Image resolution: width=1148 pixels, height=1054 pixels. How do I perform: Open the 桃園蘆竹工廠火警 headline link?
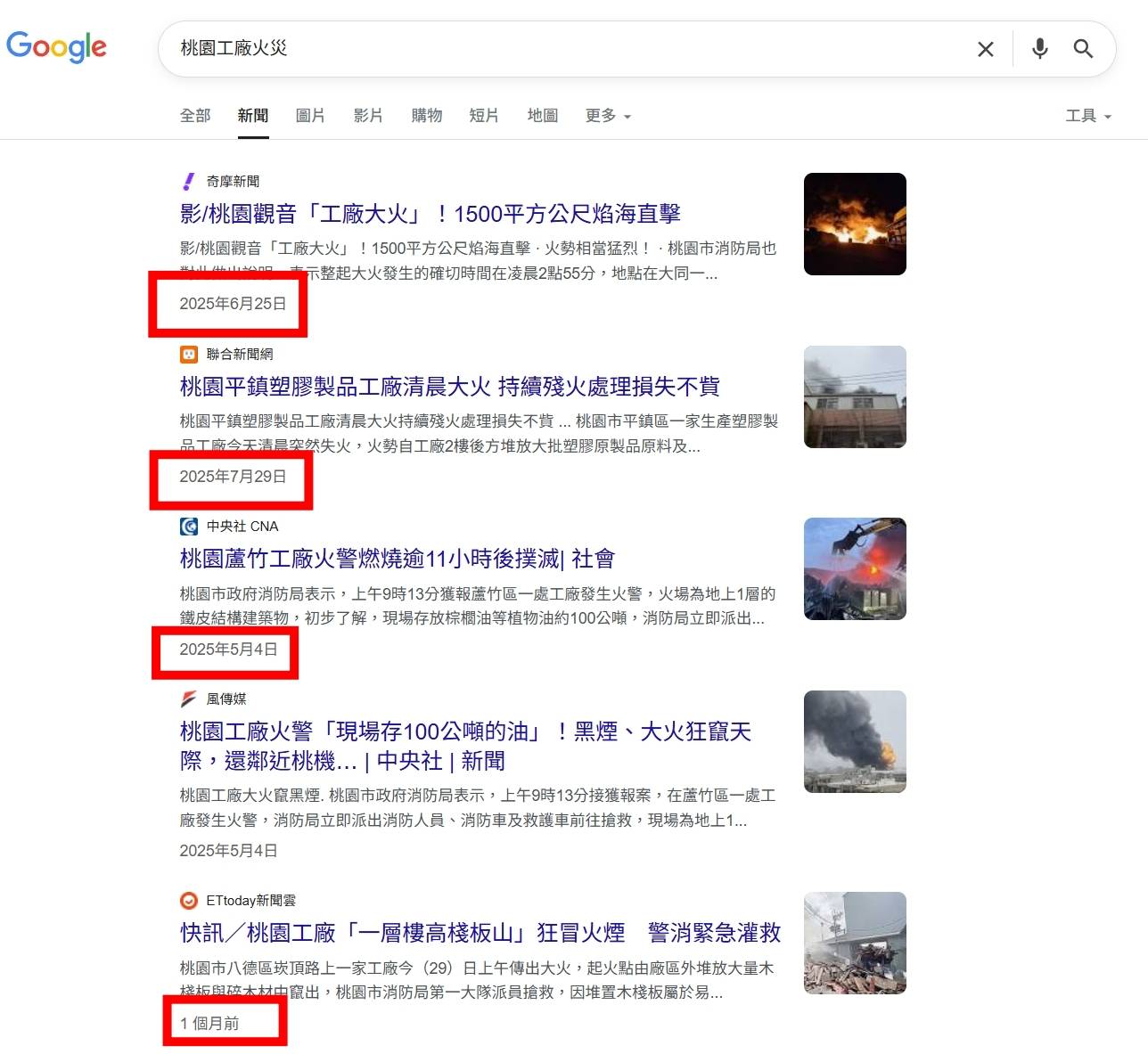tap(398, 559)
